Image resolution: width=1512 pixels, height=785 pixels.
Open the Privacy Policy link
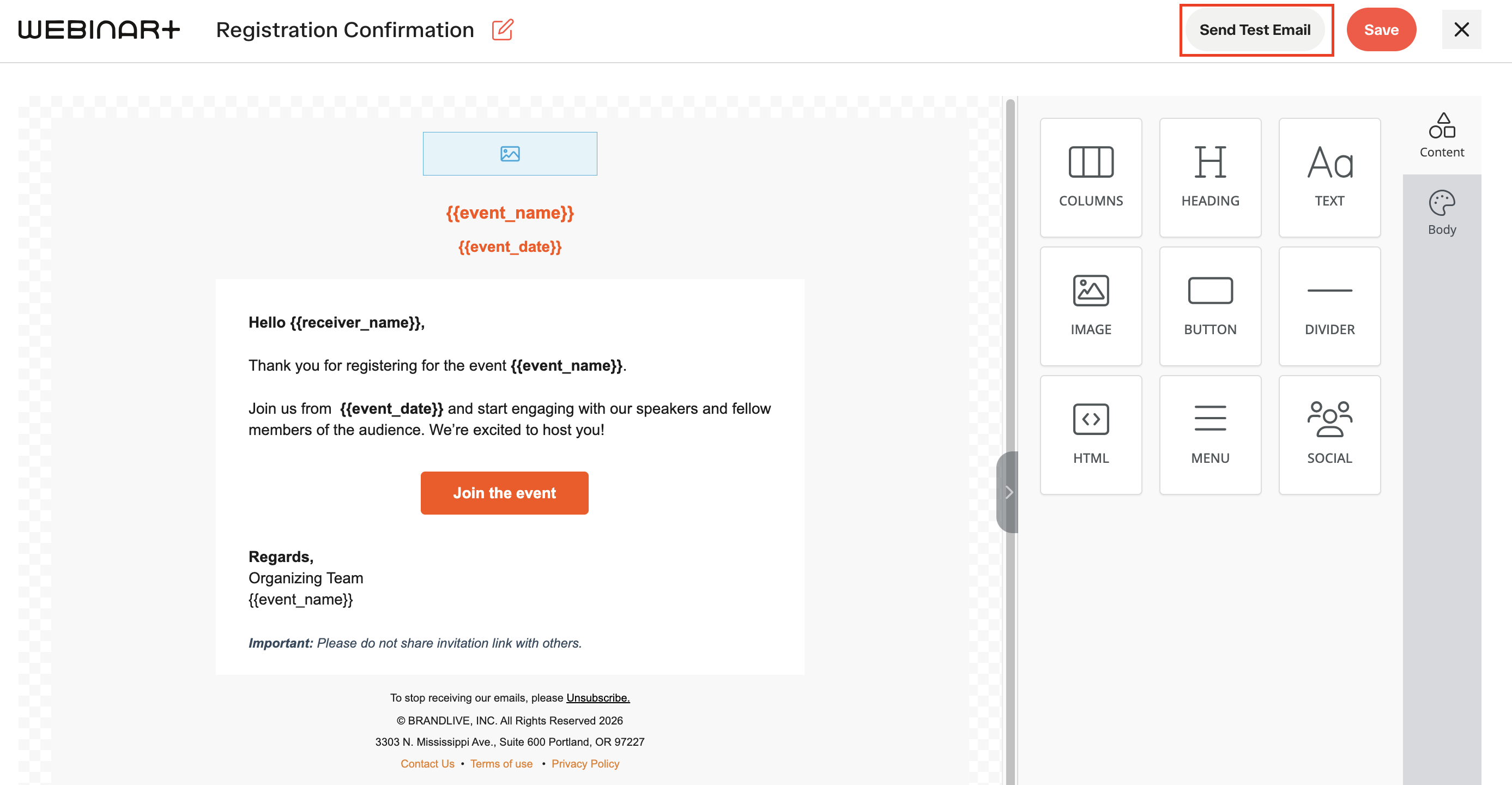click(x=585, y=763)
